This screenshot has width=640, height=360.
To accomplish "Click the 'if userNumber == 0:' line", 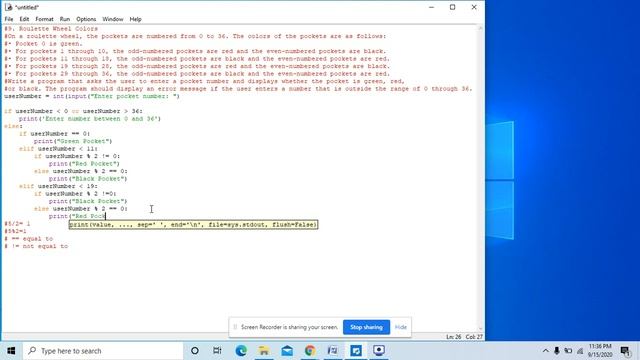I will pyautogui.click(x=55, y=133).
